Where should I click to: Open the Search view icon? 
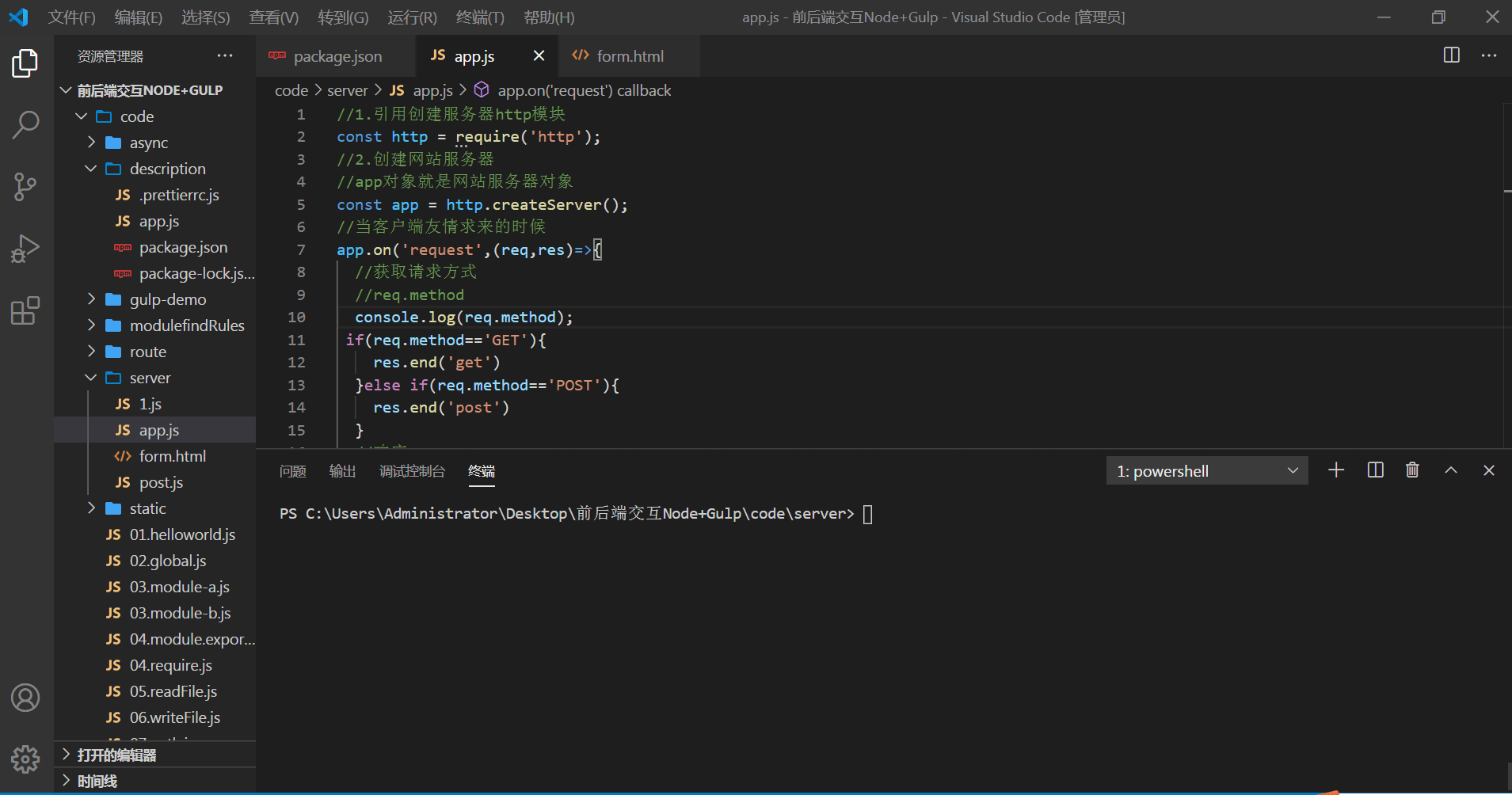pyautogui.click(x=25, y=125)
